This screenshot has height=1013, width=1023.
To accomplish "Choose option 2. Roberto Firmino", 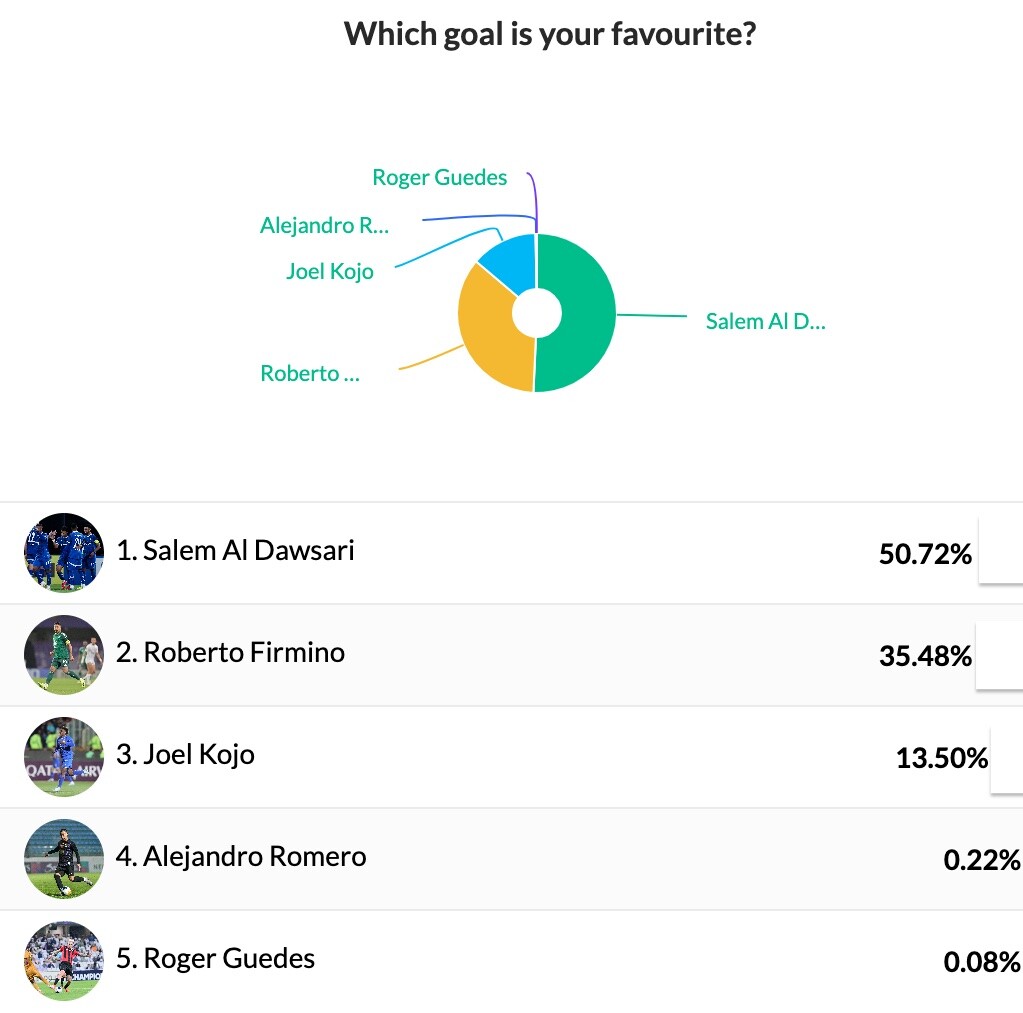I will click(512, 654).
